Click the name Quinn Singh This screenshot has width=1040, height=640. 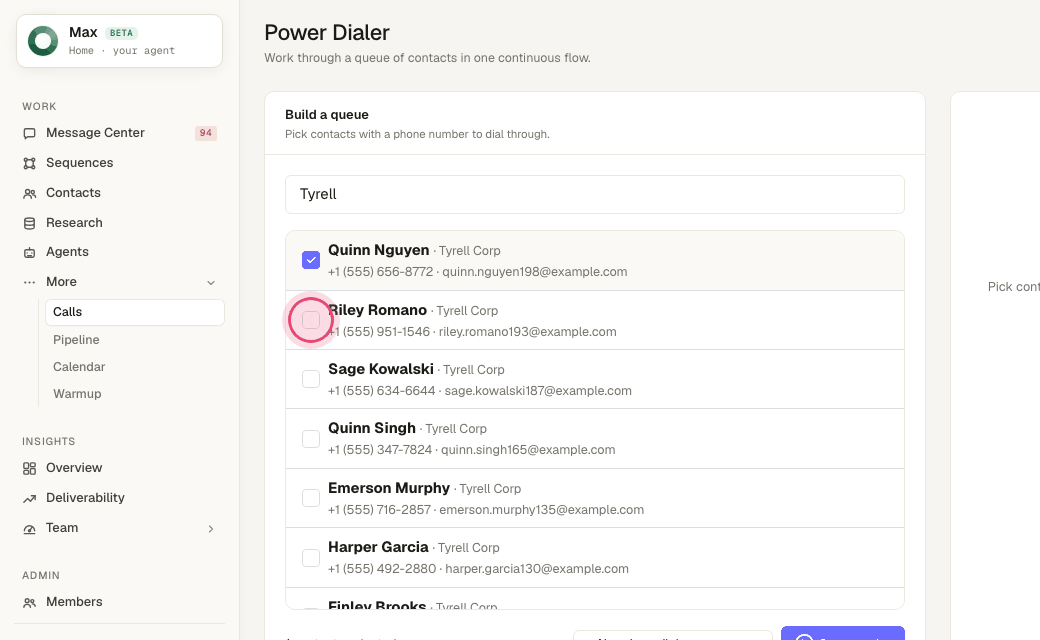point(372,428)
